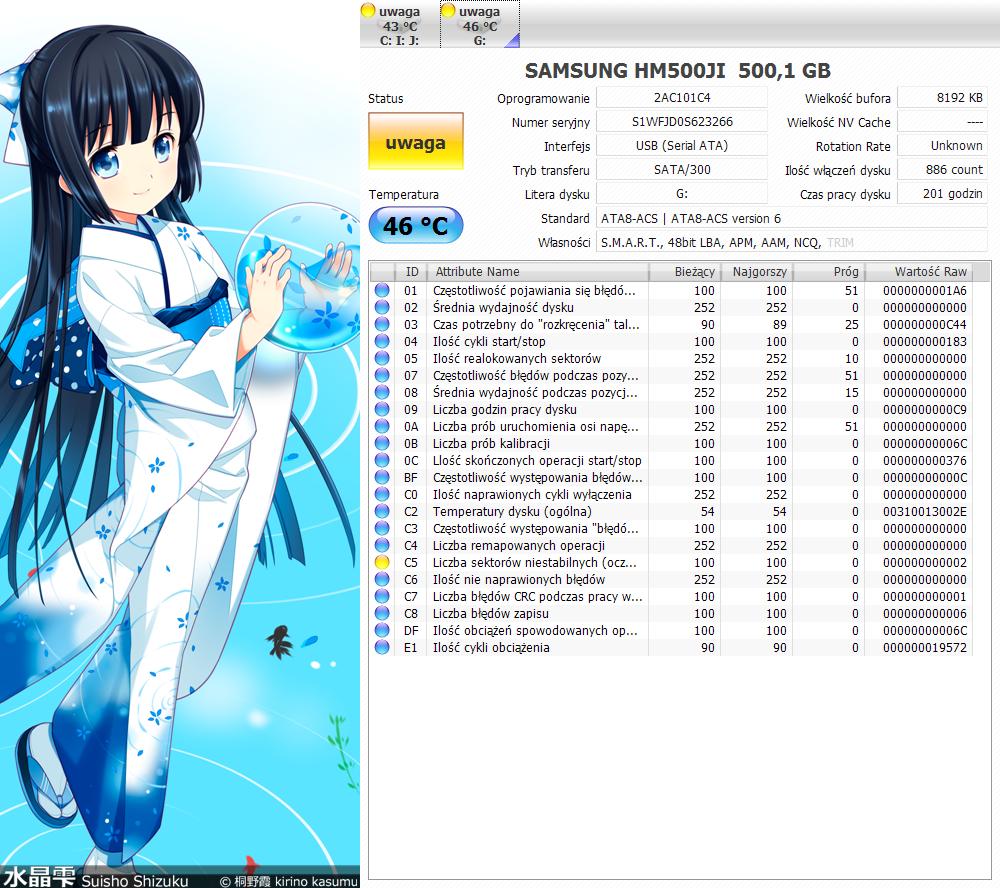Viewport: 1000px width, 888px height.
Task: Click blue status icon of attribute 0B
Action: pos(382,443)
